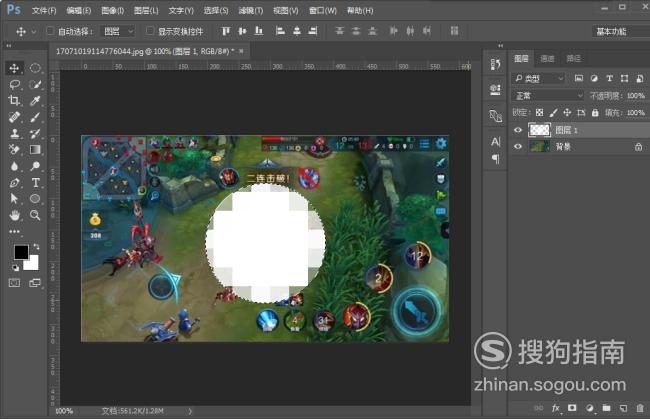Reset default foreground and background colors
The height and width of the screenshot is (419, 650).
point(16,268)
